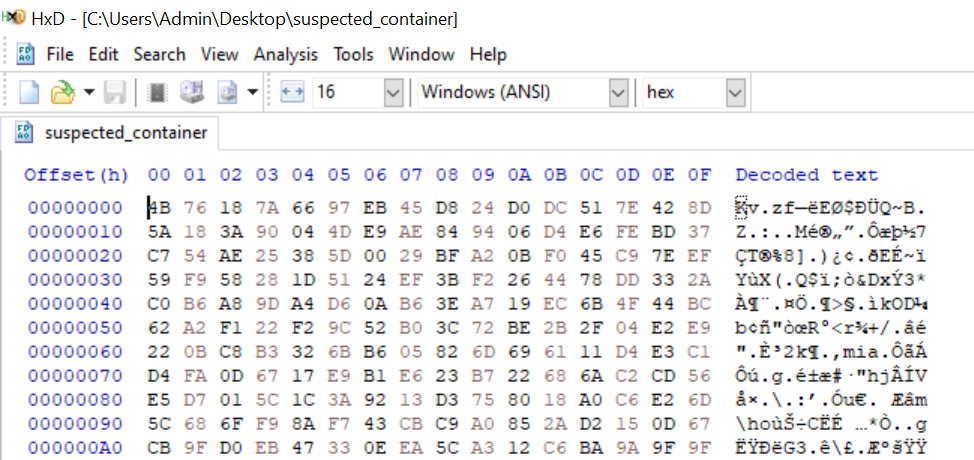
Task: Open the Analysis menu
Action: click(286, 54)
